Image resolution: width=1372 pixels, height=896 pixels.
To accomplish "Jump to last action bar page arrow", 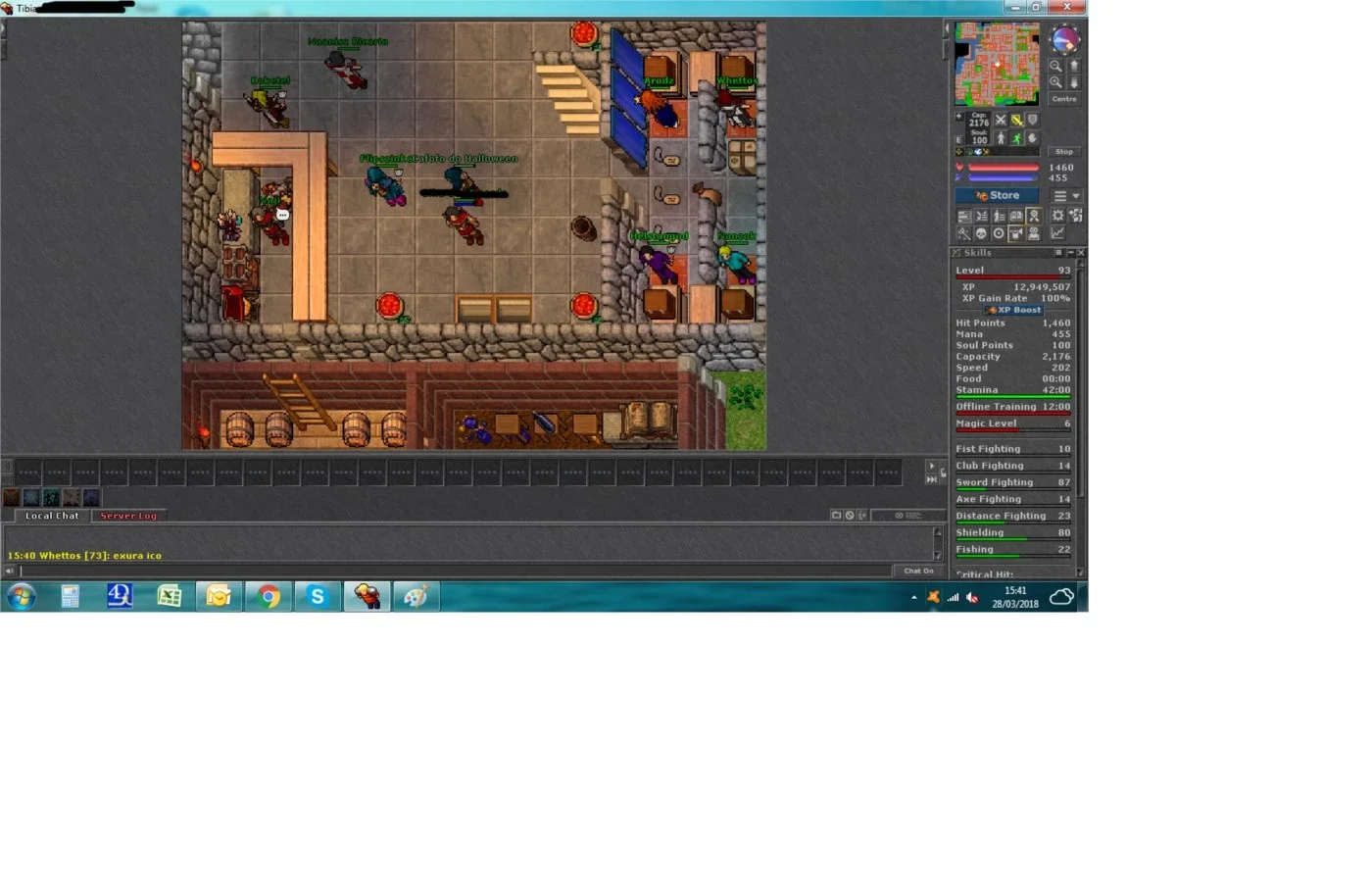I will click(x=932, y=478).
